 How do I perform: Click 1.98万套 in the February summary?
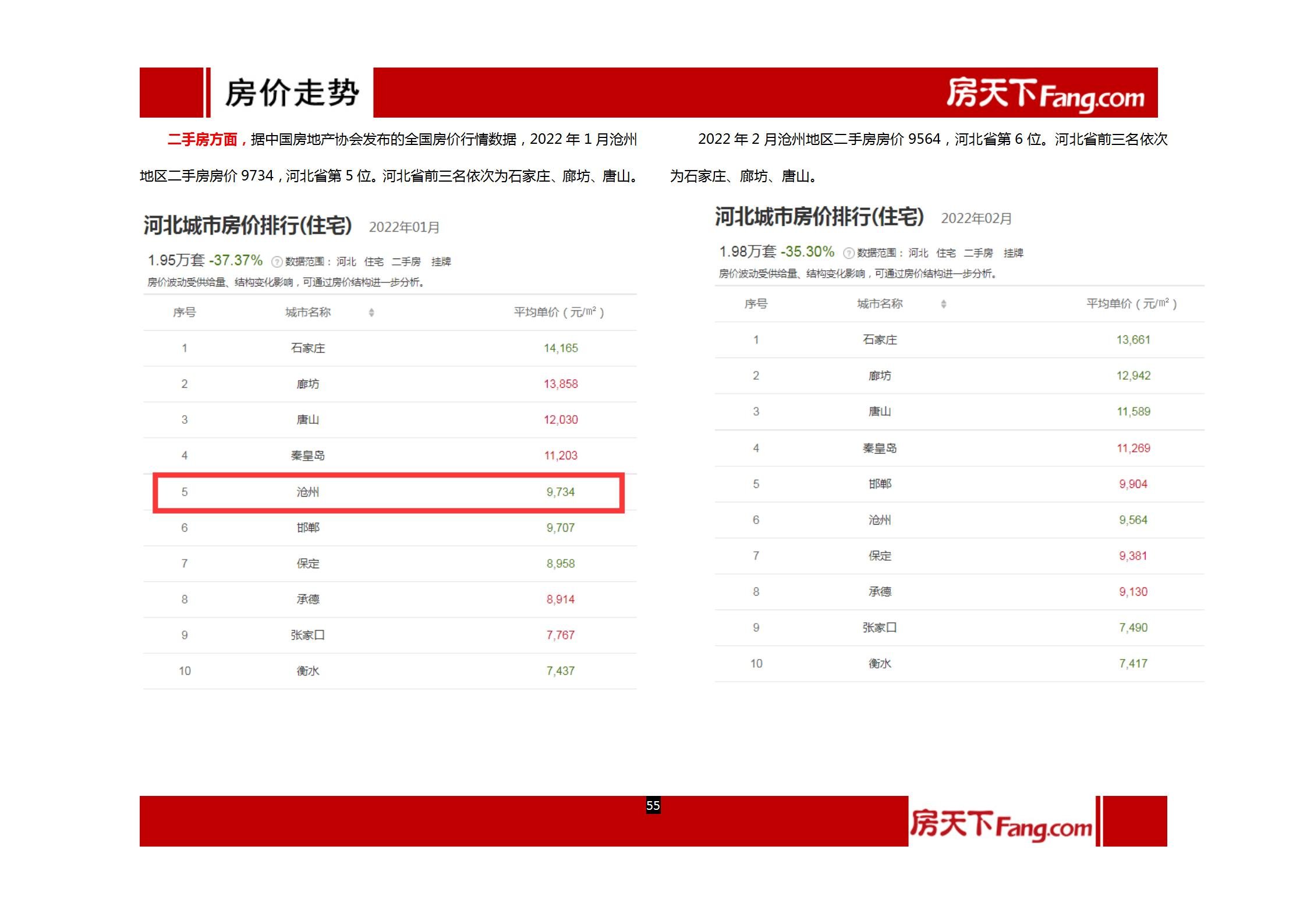pyautogui.click(x=748, y=252)
